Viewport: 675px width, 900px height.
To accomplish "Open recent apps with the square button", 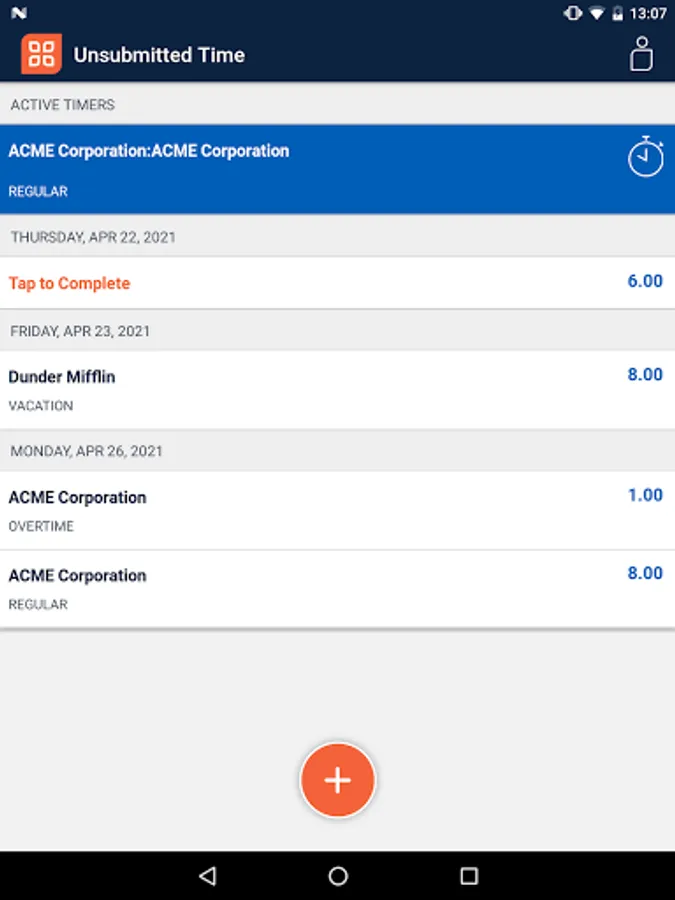I will coord(469,876).
